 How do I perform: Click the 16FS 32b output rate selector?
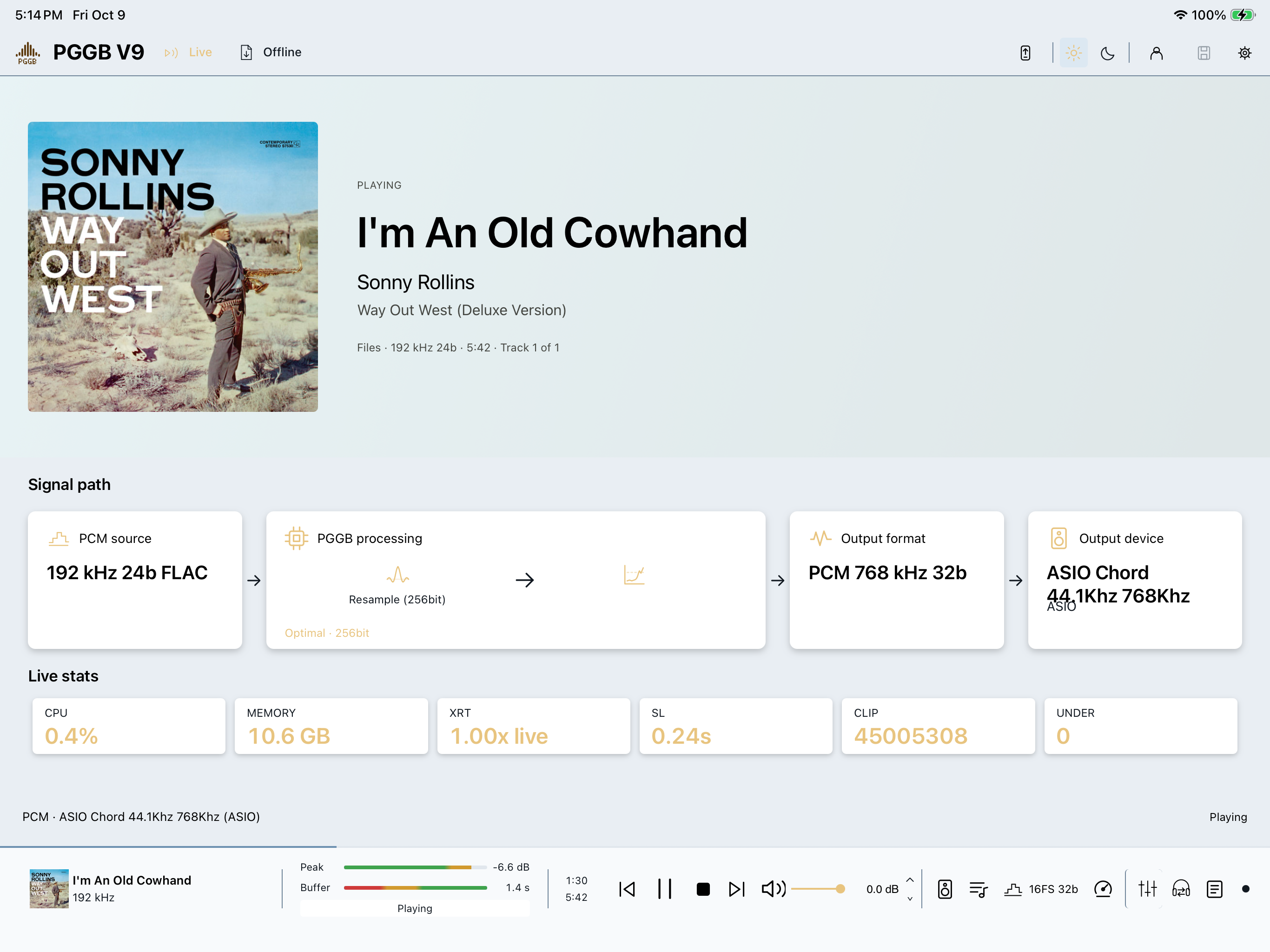(1041, 889)
